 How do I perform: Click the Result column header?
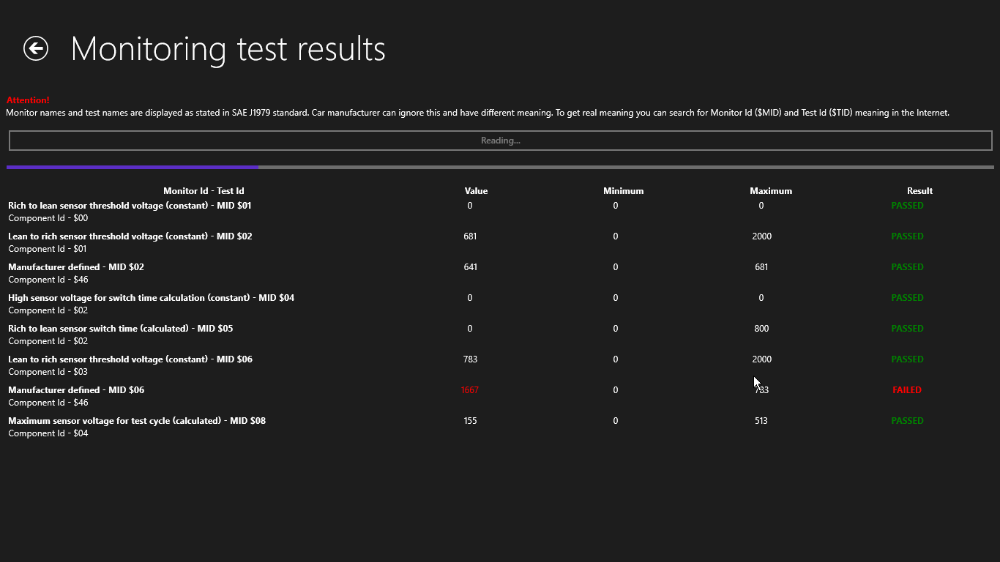(x=919, y=191)
